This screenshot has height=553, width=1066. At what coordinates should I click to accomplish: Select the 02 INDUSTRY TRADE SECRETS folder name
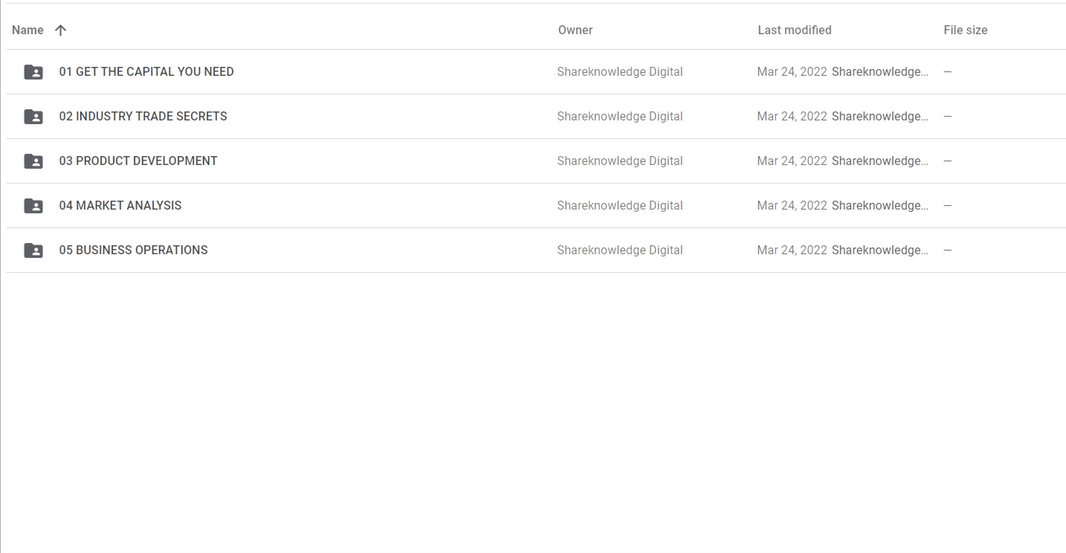[143, 116]
